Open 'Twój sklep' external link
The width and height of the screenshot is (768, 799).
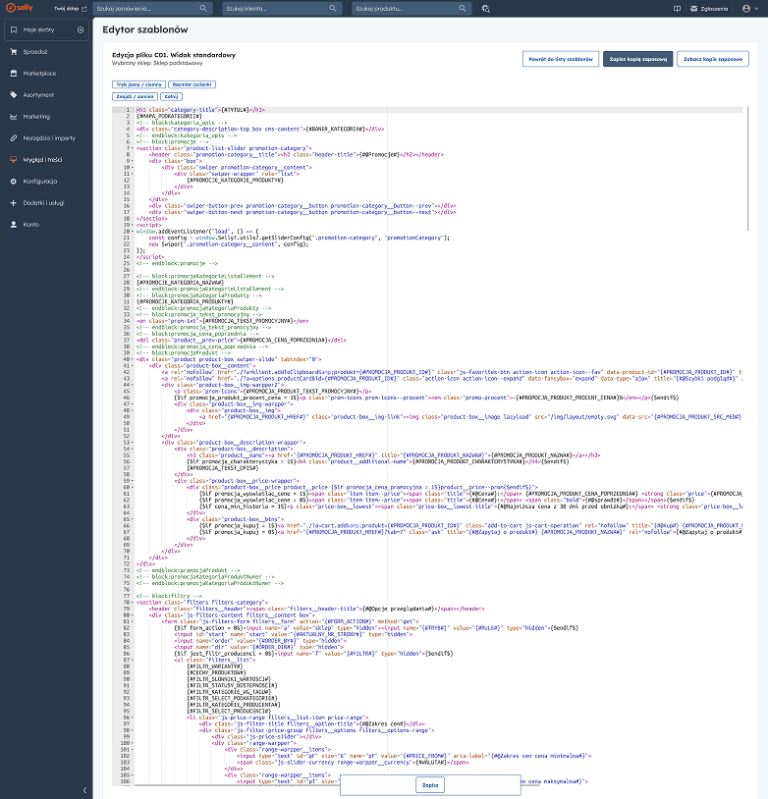tap(70, 9)
